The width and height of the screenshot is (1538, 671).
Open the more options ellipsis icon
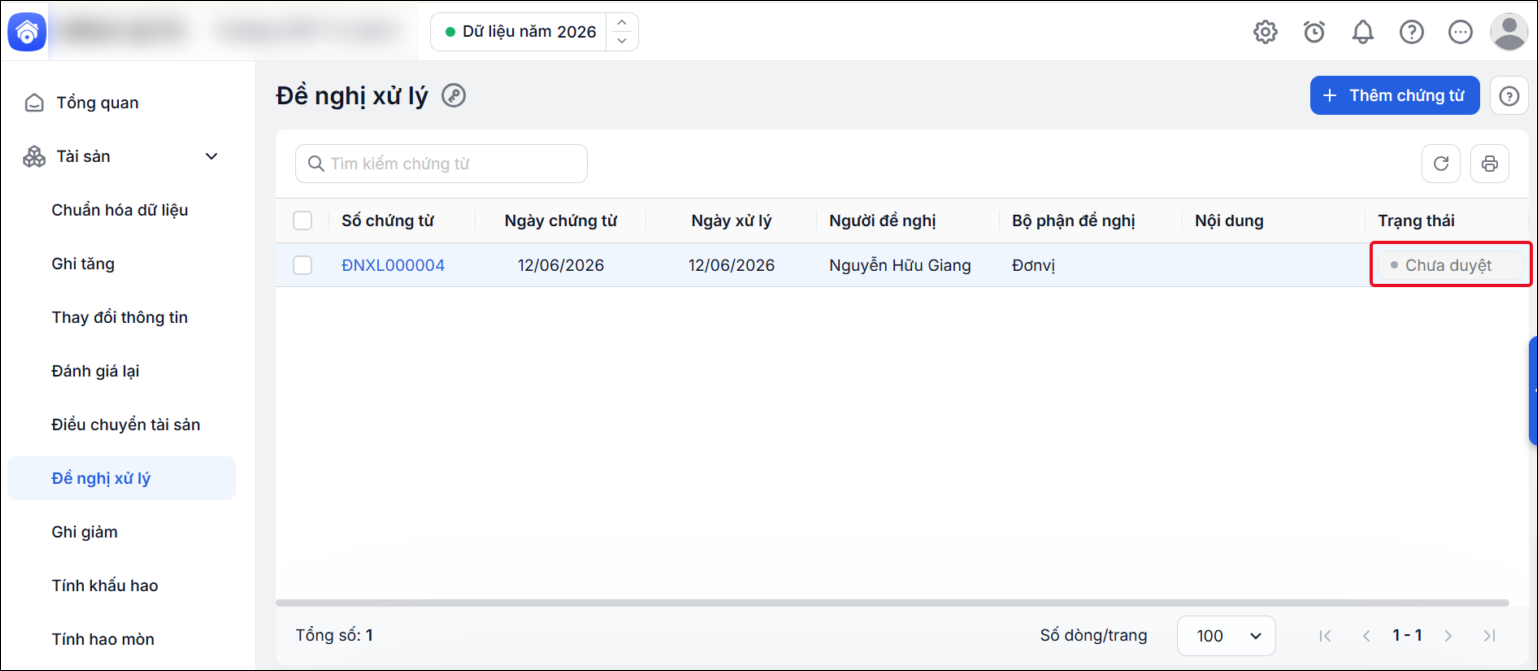(x=1460, y=32)
